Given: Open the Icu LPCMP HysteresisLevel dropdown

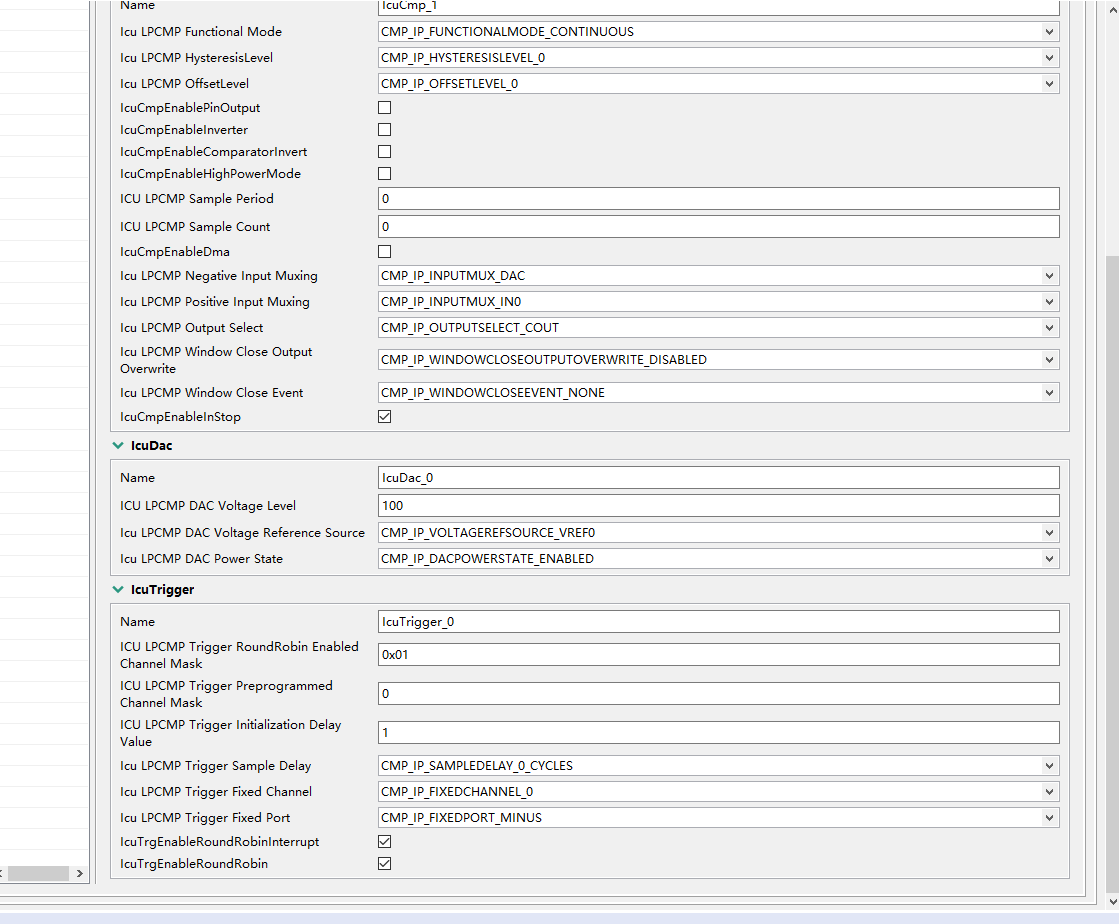Looking at the screenshot, I should pyautogui.click(x=1049, y=57).
